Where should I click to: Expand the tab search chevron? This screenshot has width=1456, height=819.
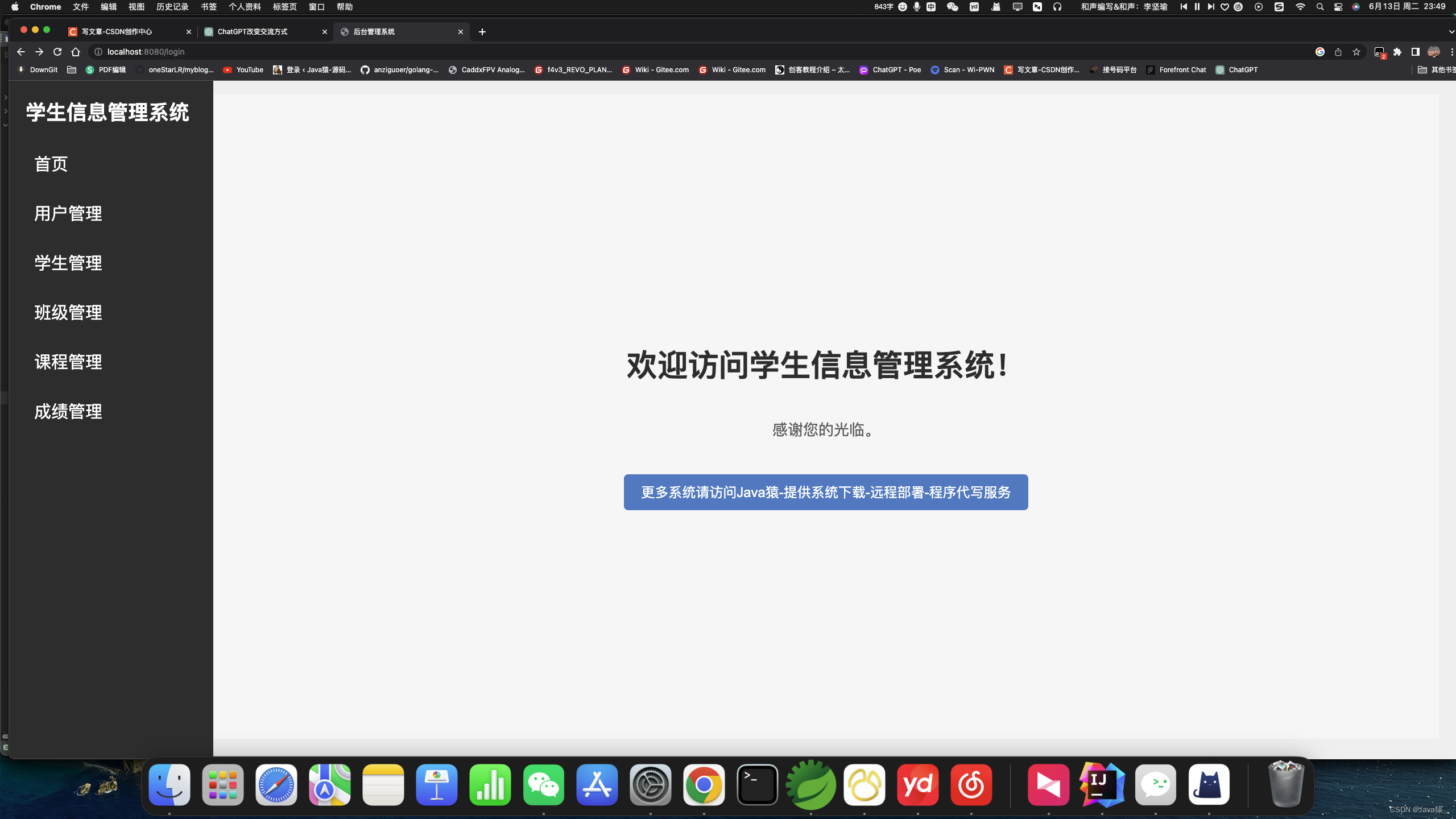point(1451,32)
